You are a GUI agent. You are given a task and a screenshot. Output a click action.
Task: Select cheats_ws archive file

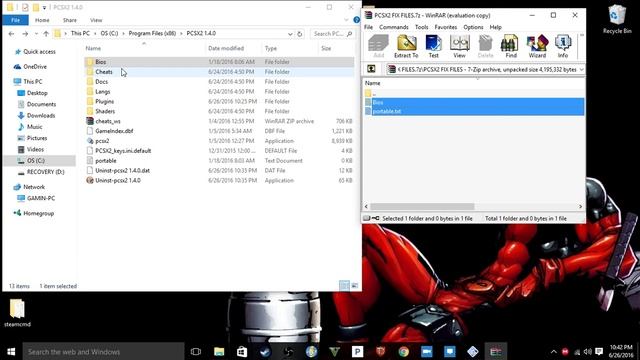pos(219,121)
